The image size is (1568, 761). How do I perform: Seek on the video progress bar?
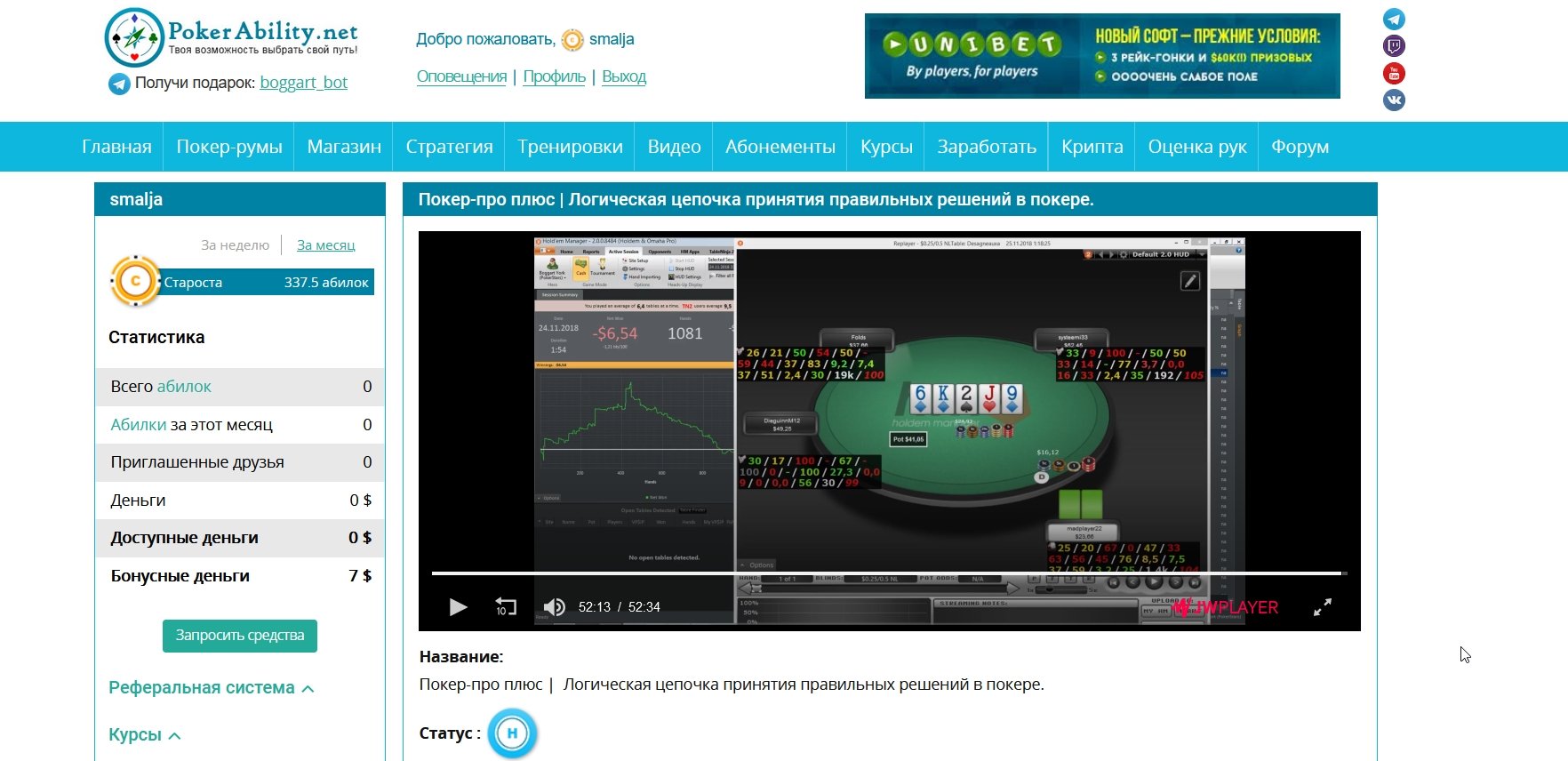[889, 573]
